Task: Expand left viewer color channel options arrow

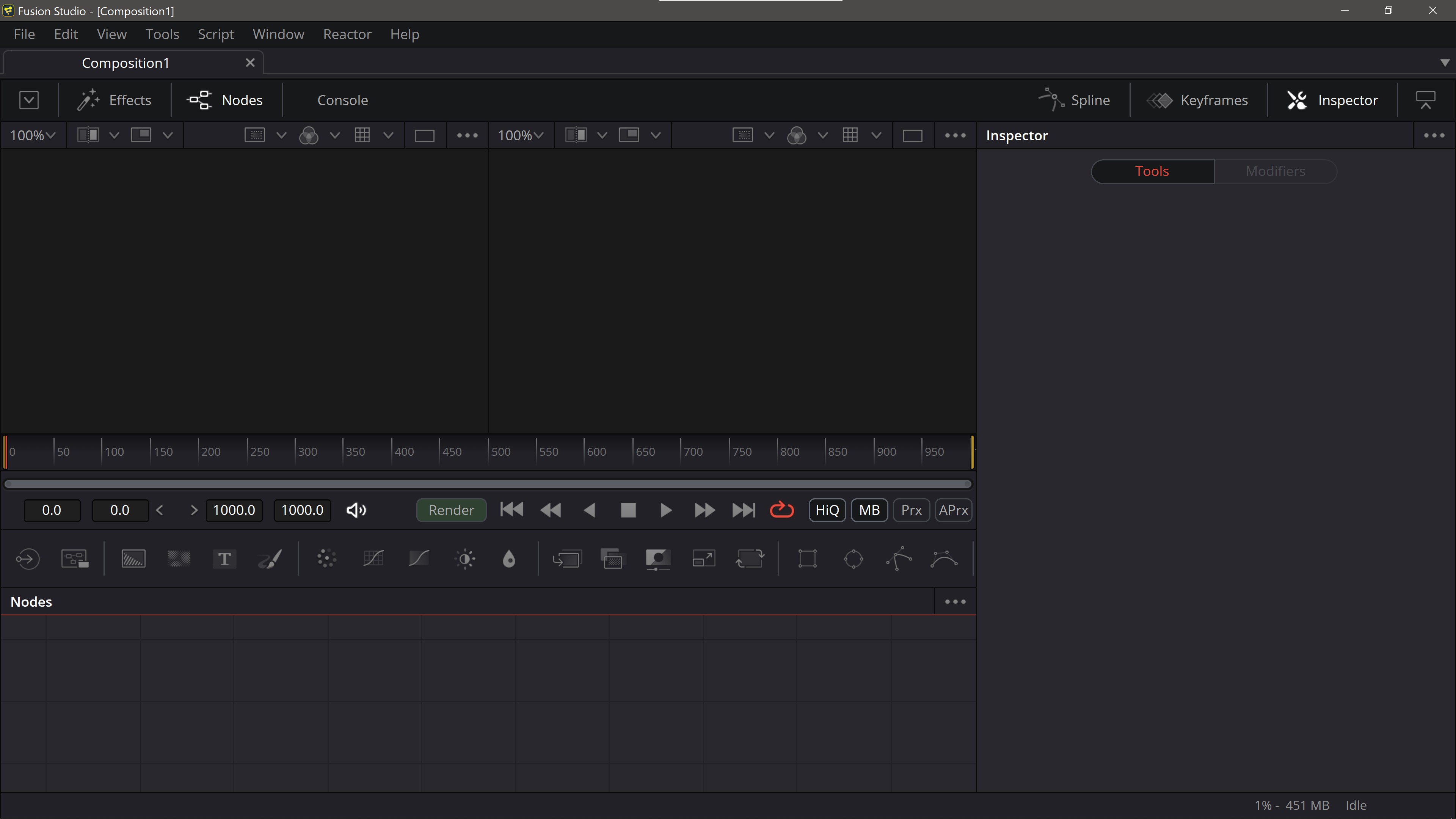Action: [334, 136]
